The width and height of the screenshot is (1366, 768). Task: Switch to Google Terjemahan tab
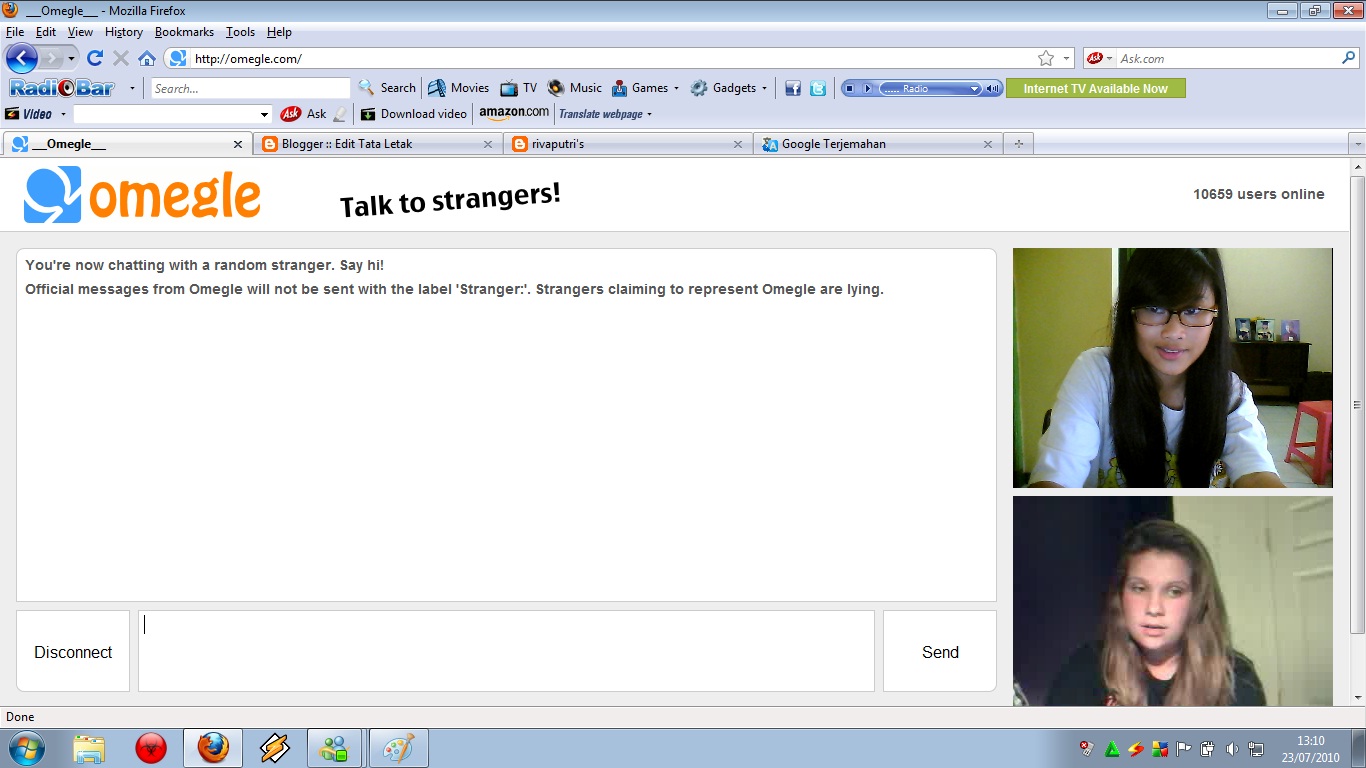tap(878, 144)
